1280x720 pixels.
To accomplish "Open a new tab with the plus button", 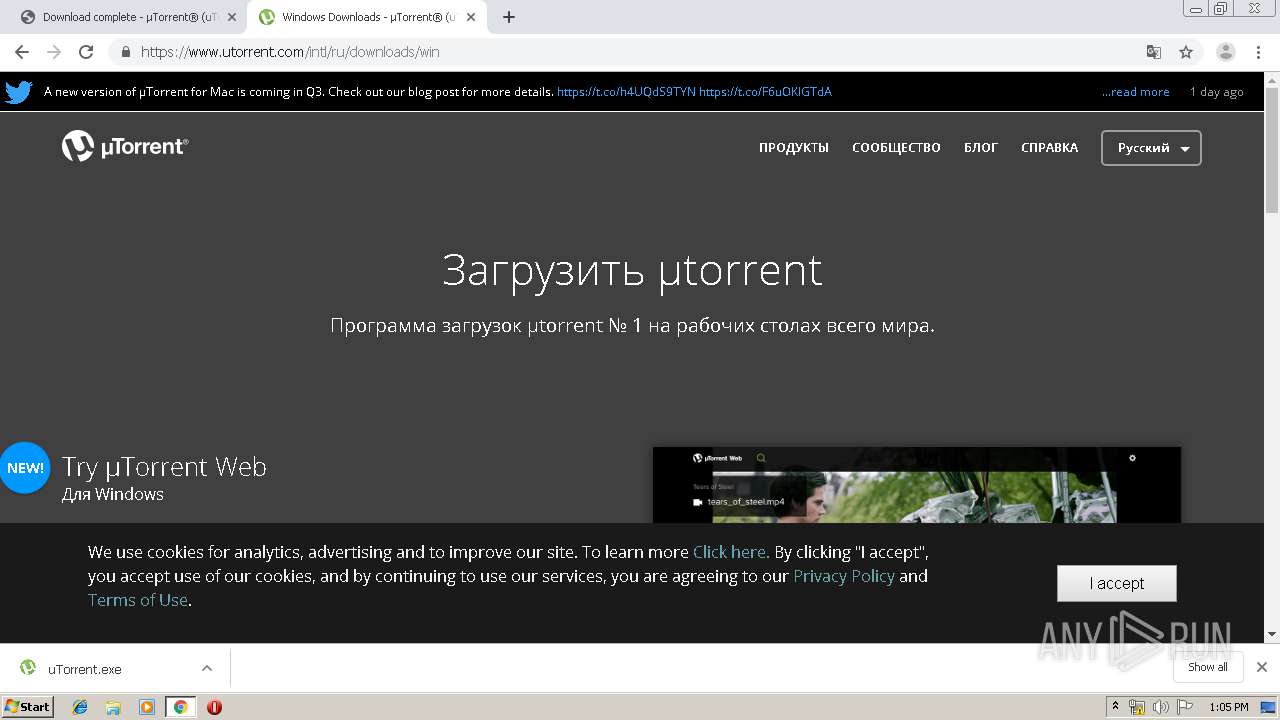I will pyautogui.click(x=509, y=17).
